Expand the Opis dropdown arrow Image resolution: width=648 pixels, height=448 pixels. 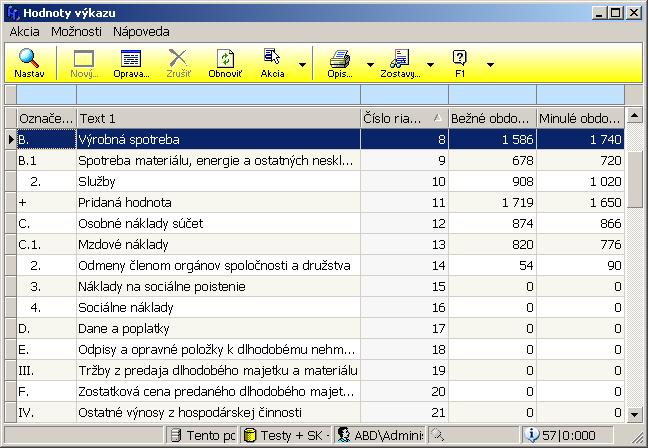tap(370, 64)
